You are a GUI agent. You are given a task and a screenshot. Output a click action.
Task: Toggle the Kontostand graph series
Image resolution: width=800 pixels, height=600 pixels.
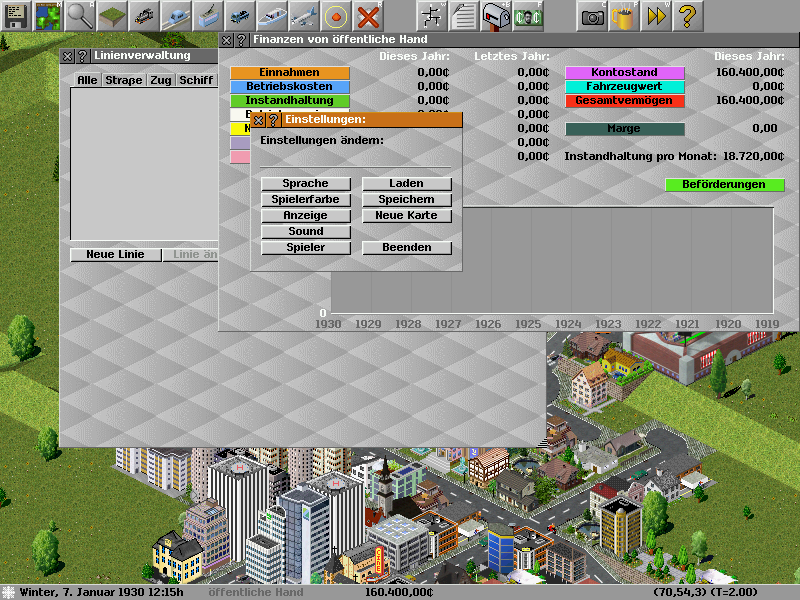[624, 73]
